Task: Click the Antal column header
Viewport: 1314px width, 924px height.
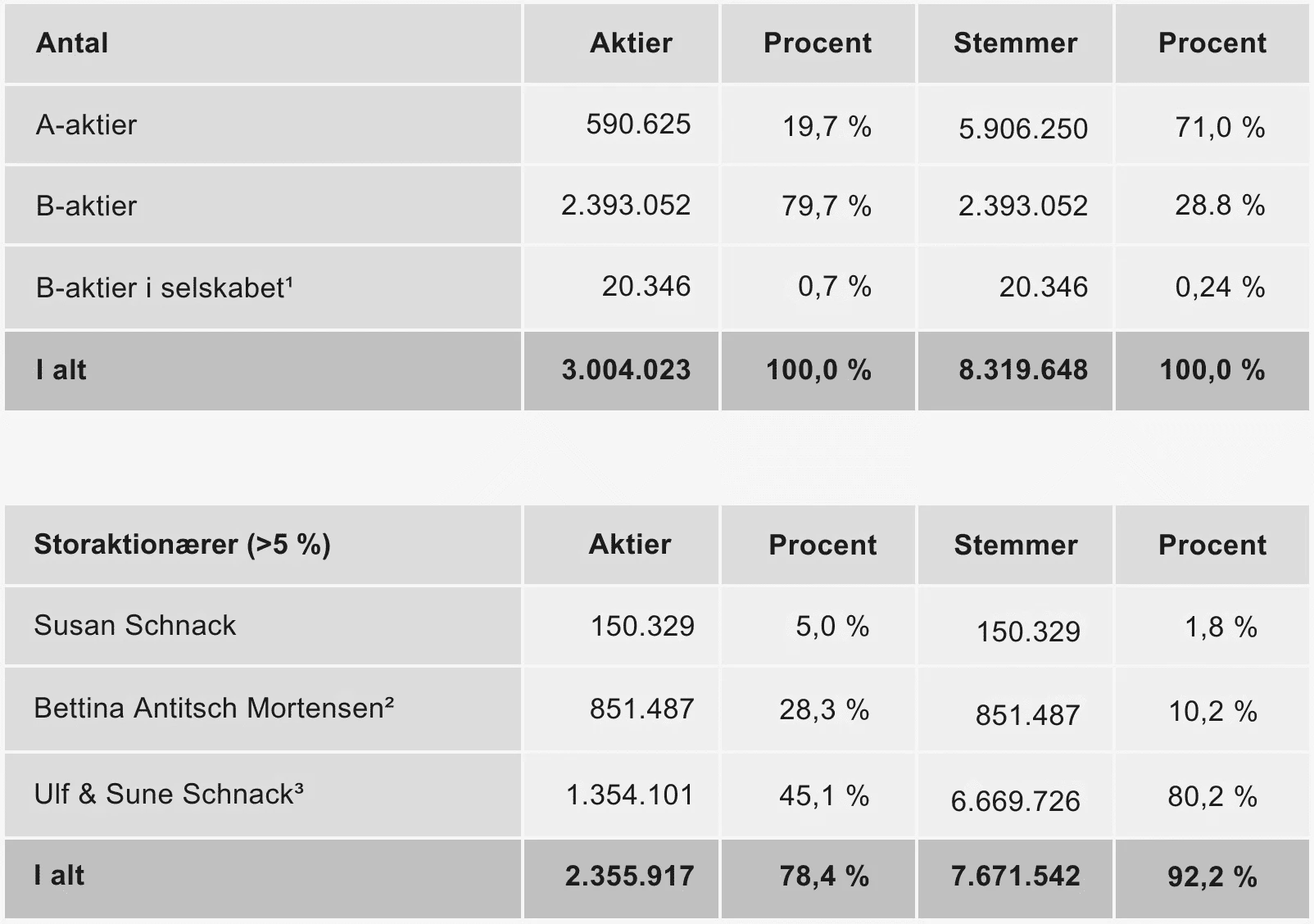Action: click(72, 43)
